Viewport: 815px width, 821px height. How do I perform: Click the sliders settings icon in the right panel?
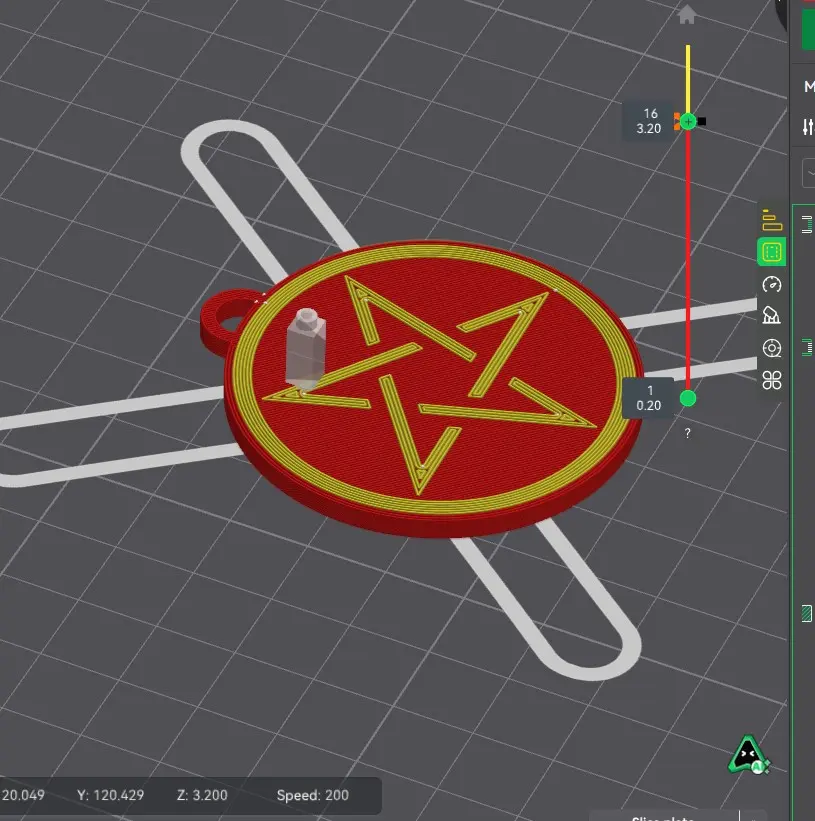pyautogui.click(x=808, y=126)
